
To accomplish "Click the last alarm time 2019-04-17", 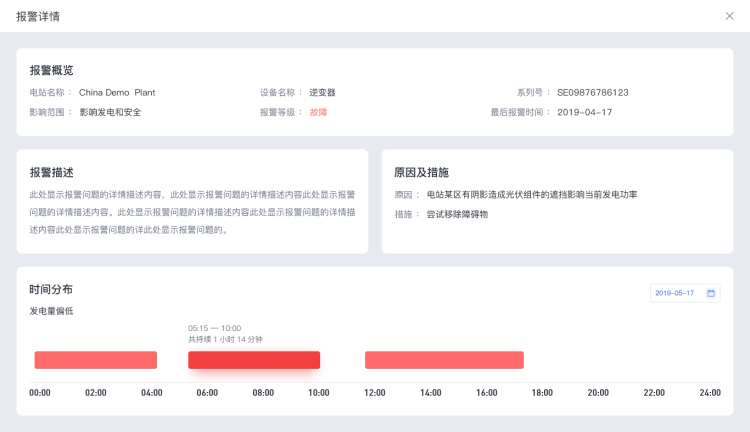I will [x=584, y=112].
